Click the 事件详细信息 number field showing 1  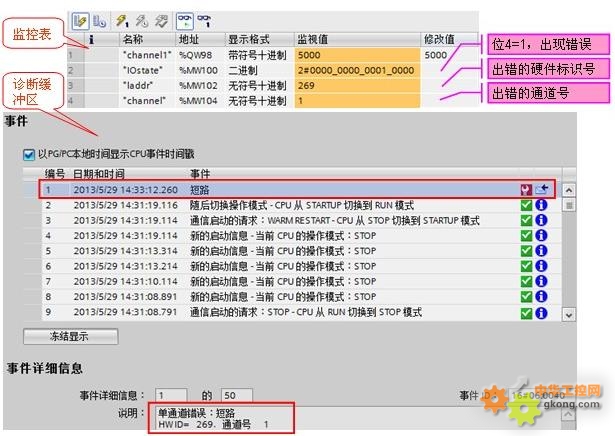click(x=171, y=395)
